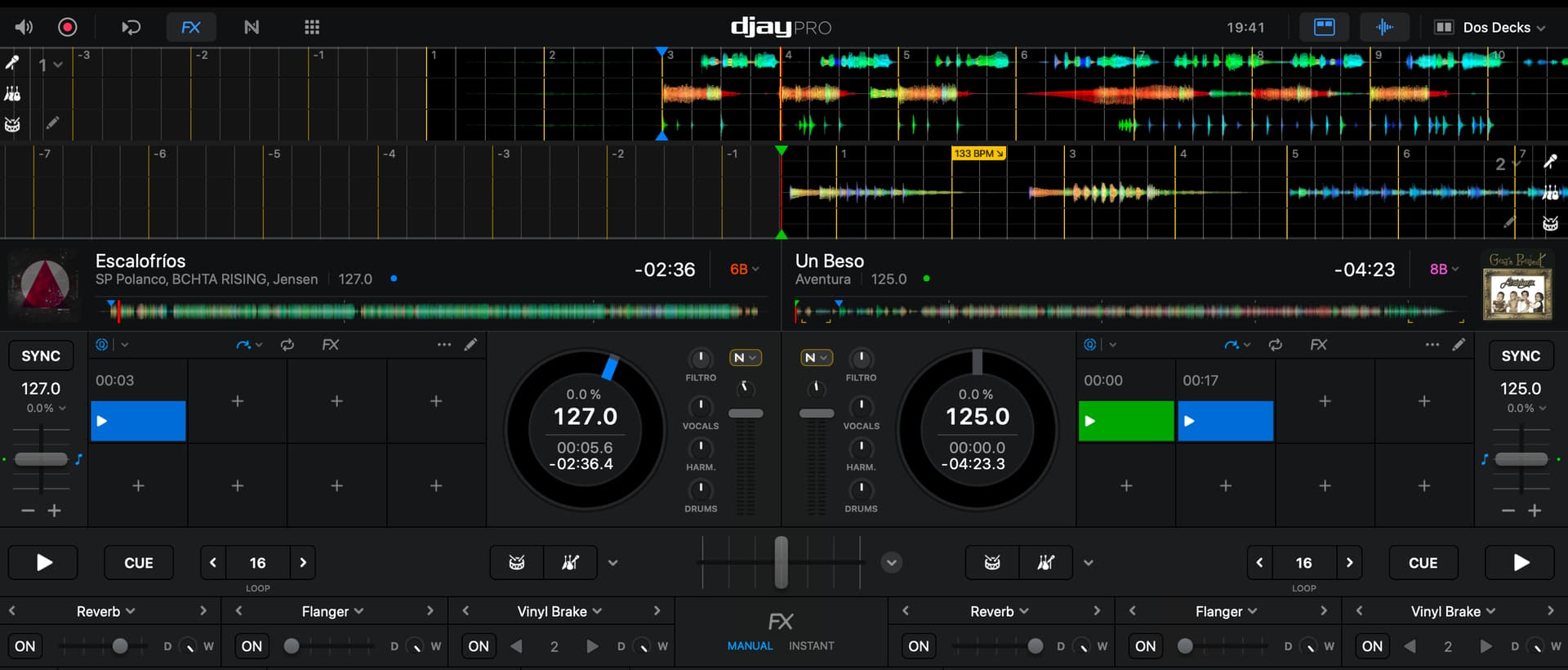Toggle the waveform view icon in top bar
Image resolution: width=1568 pixels, height=670 pixels.
(1384, 27)
